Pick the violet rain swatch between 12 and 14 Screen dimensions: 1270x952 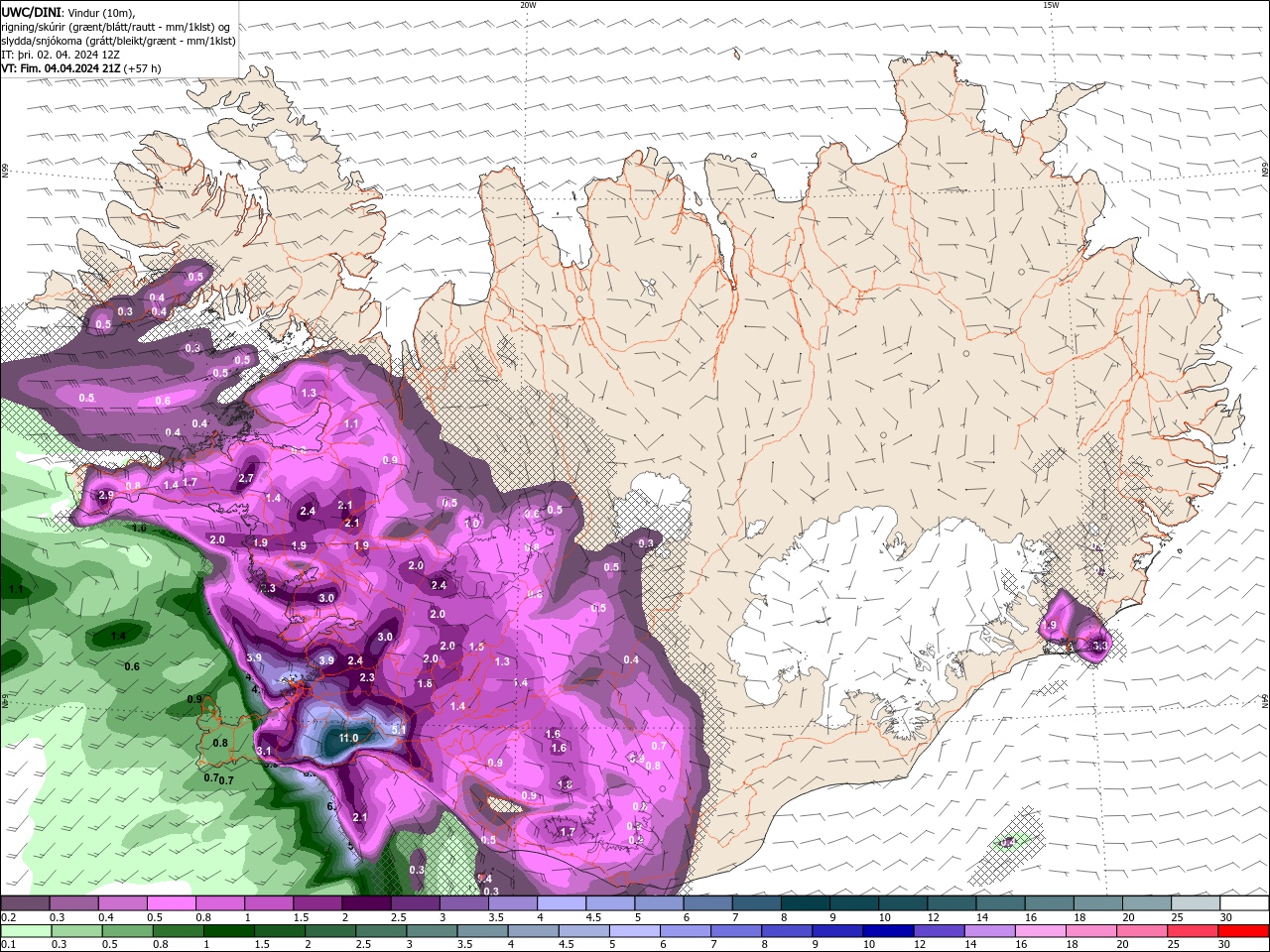937,931
